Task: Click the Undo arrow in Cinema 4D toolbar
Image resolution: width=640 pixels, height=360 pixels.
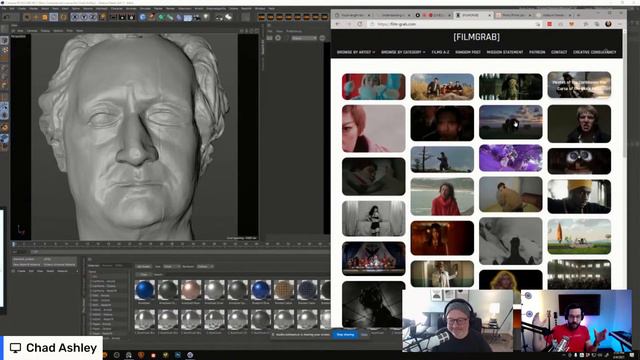Action: [x=6, y=17]
